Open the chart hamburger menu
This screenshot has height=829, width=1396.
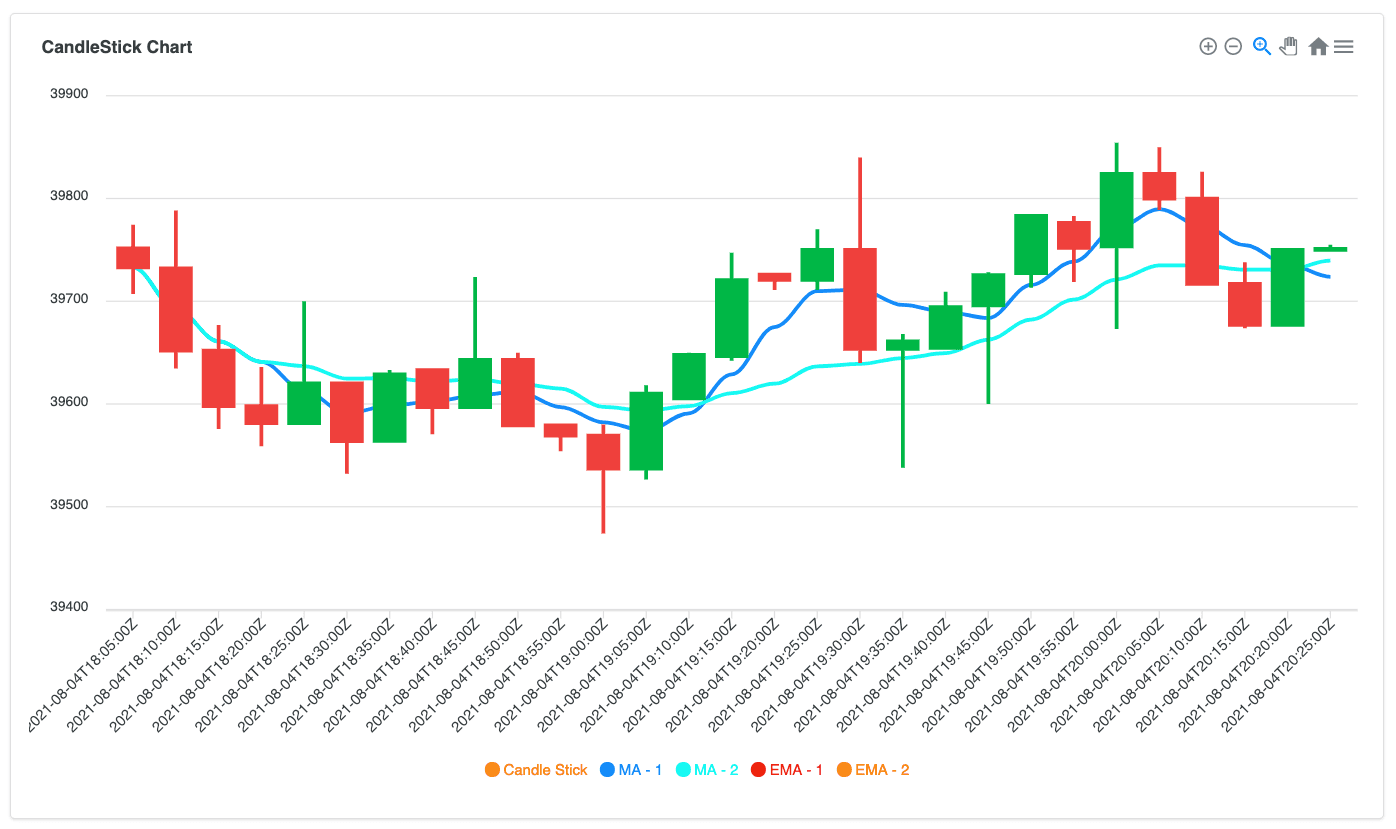click(1344, 46)
